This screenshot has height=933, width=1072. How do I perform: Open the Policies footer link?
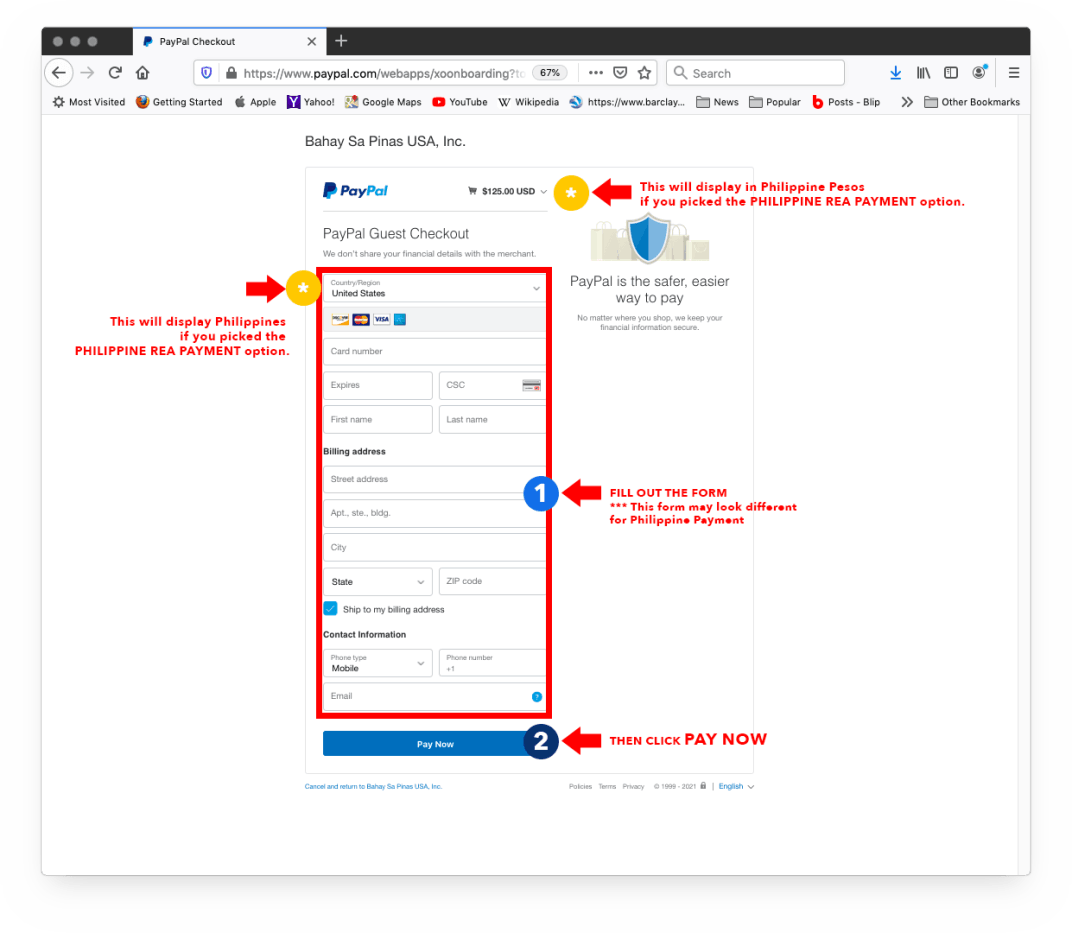tap(580, 787)
